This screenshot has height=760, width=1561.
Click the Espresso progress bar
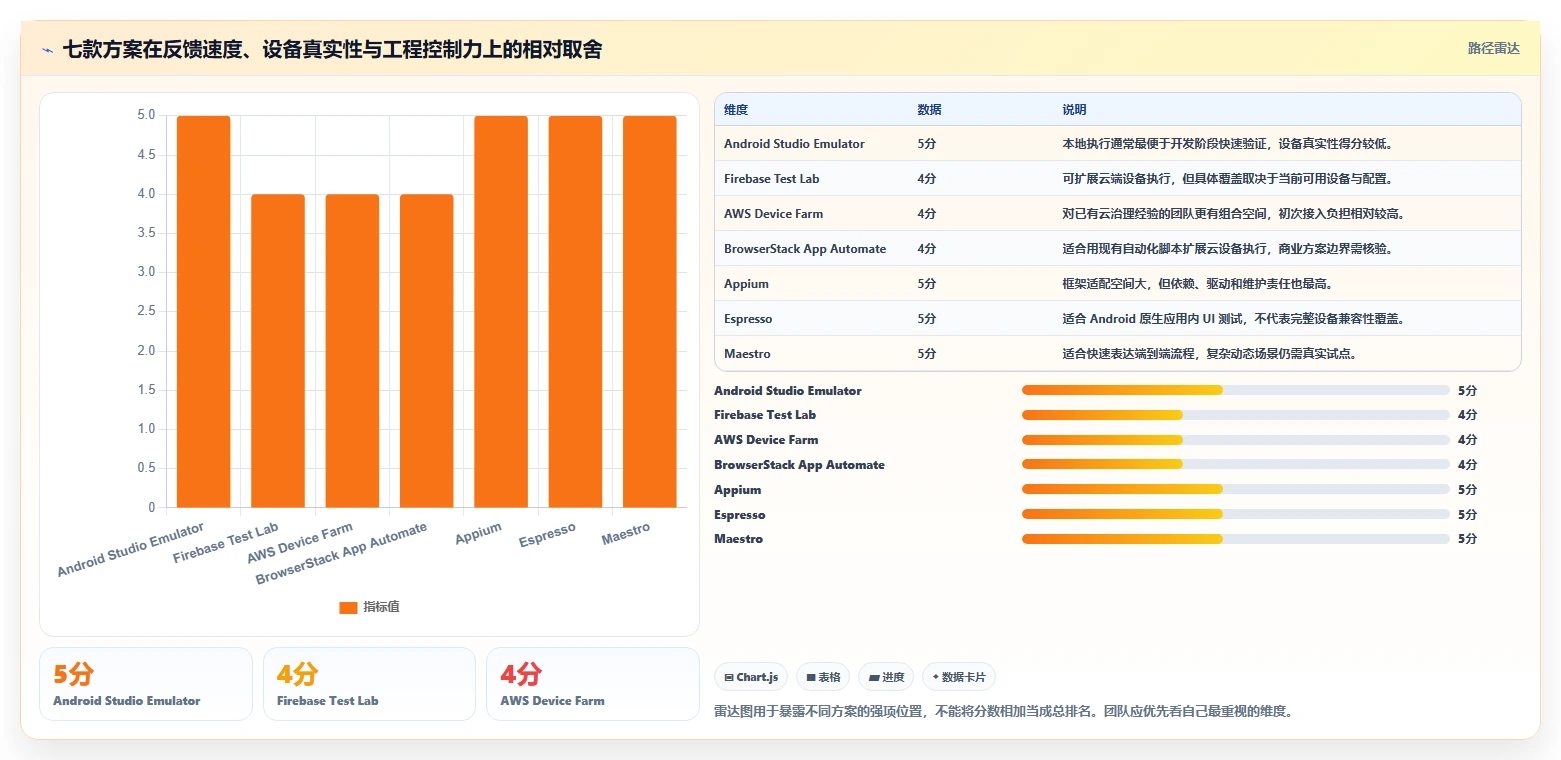1235,515
